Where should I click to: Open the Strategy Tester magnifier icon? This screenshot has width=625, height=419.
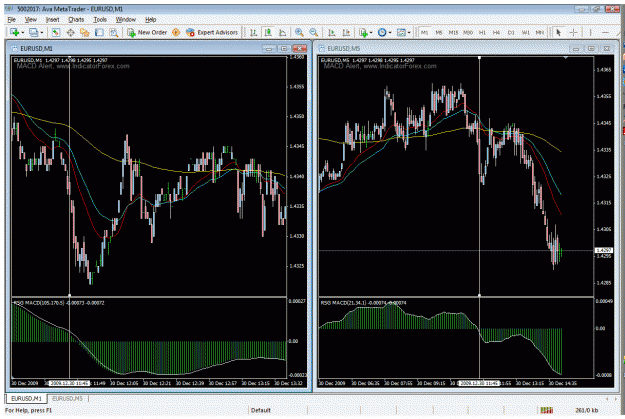(x=114, y=32)
